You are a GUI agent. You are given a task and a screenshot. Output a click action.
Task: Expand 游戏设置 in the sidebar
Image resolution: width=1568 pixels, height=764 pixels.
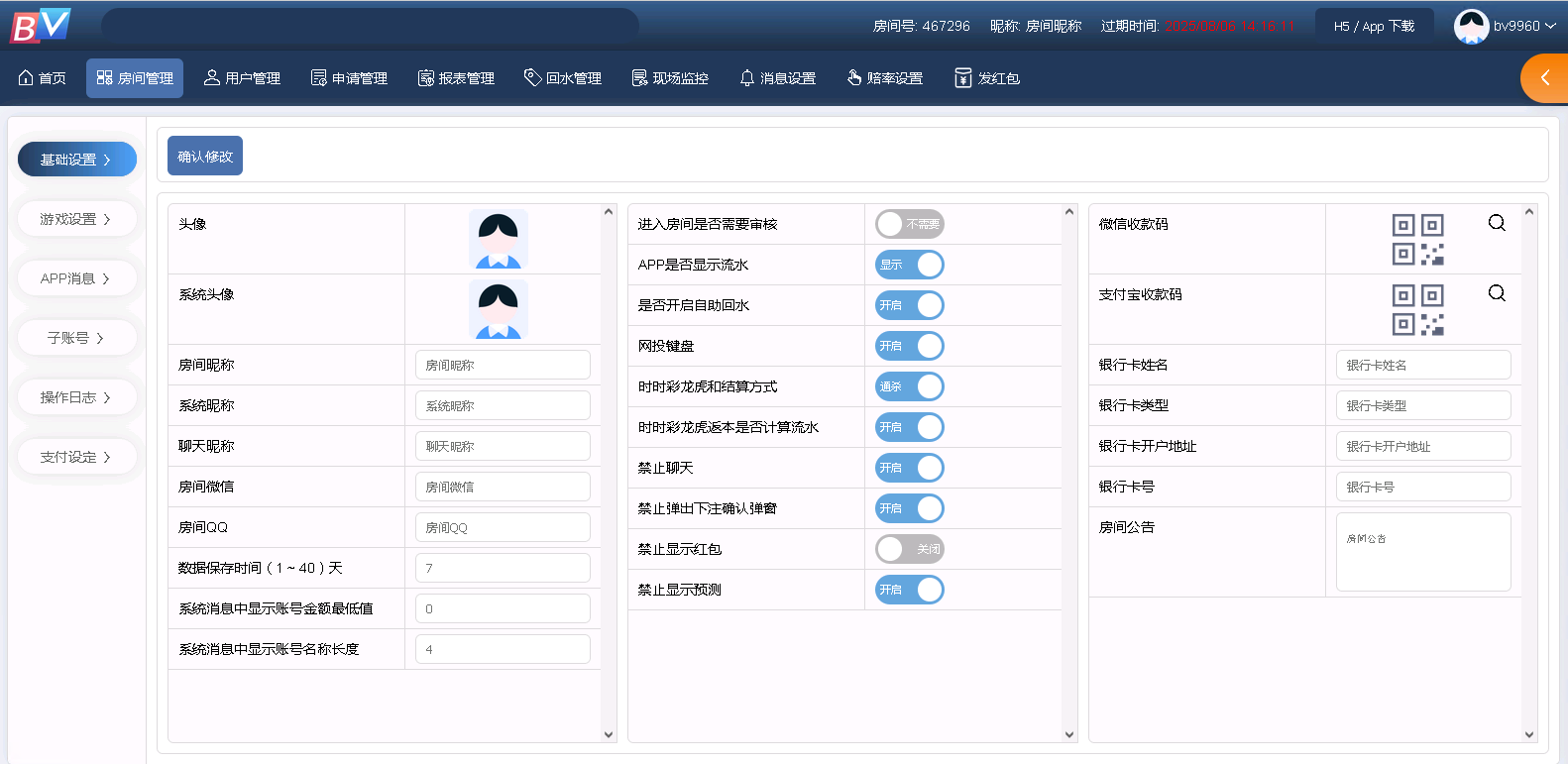click(76, 219)
